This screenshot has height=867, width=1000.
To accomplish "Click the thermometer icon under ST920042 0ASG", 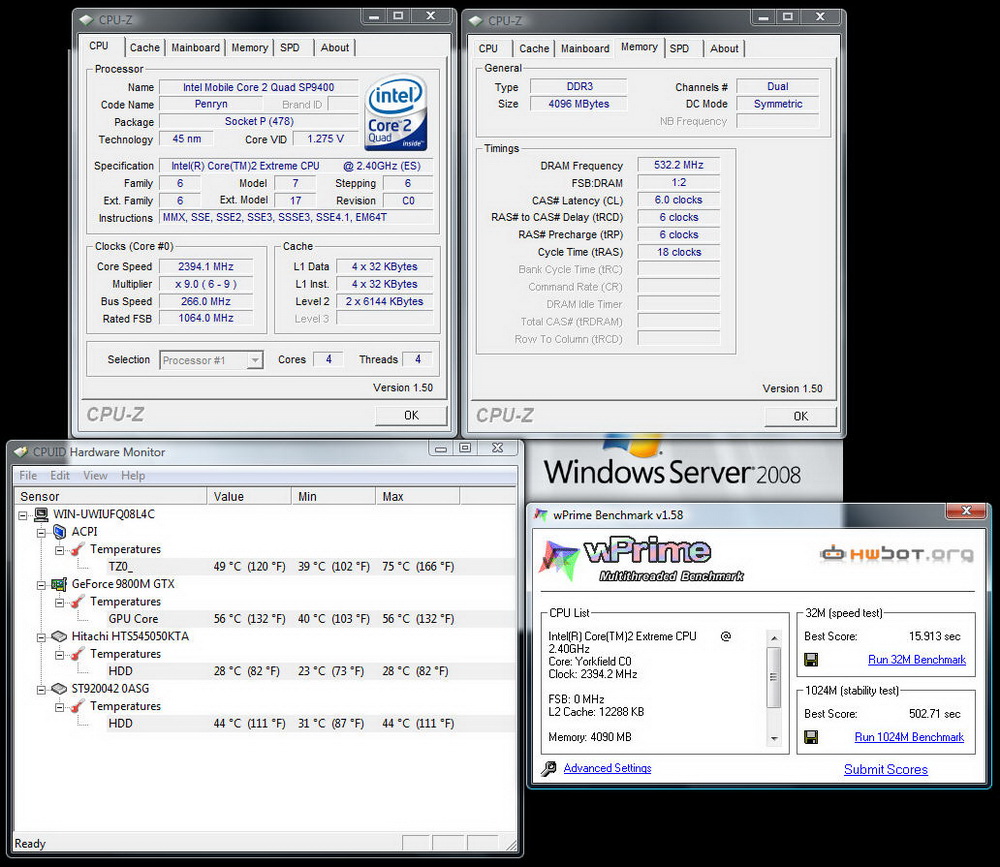I will (77, 706).
